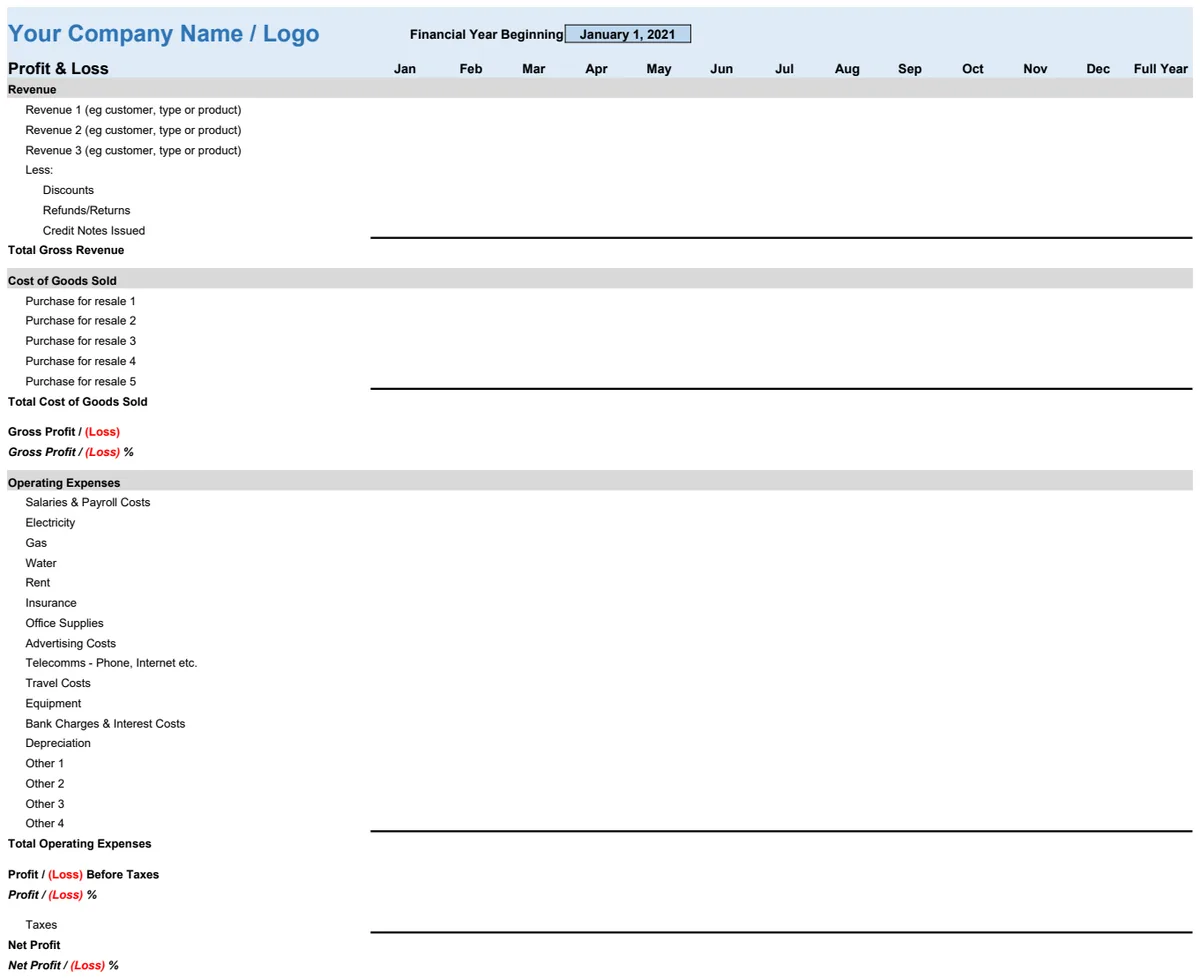This screenshot has width=1200, height=979.
Task: Select the 'Revenue 2 (eg customer, type or product)' row
Action: (x=133, y=130)
